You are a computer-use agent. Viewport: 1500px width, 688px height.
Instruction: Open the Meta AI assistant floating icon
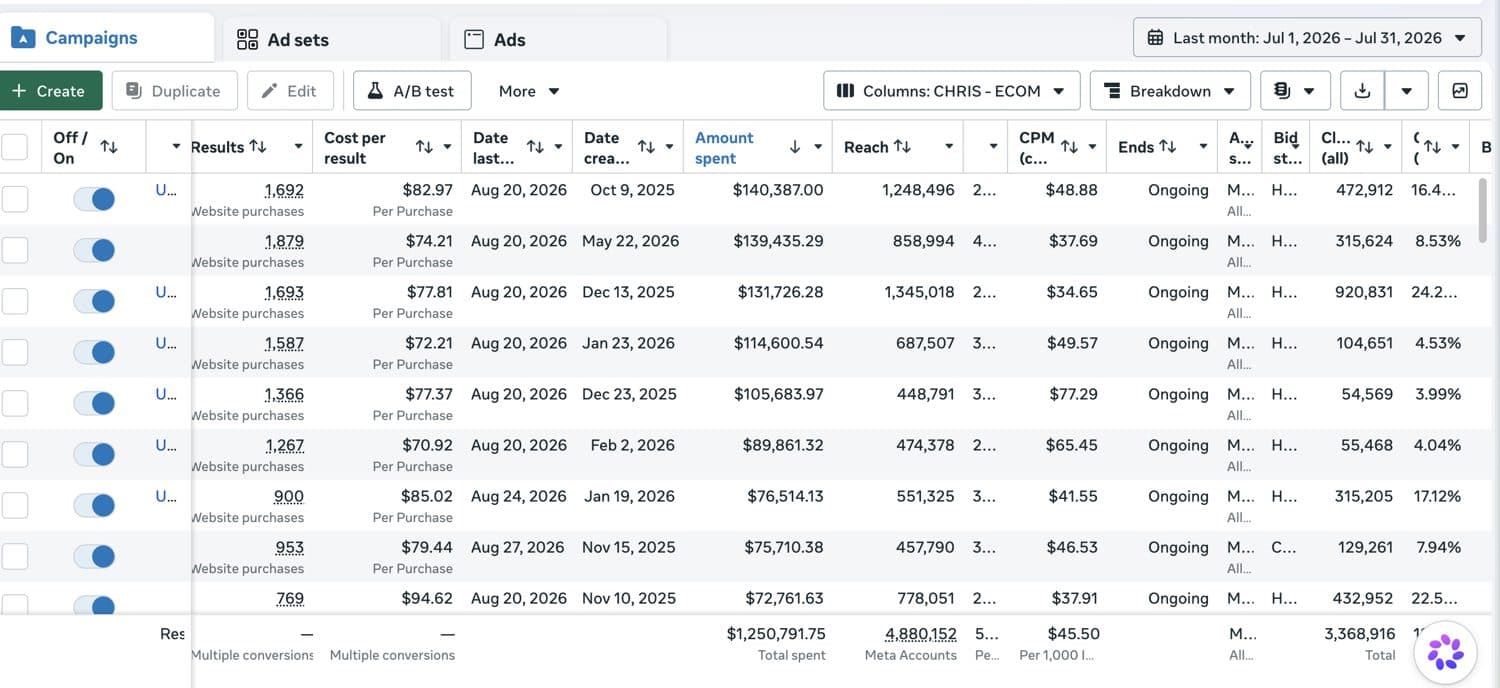pos(1445,652)
